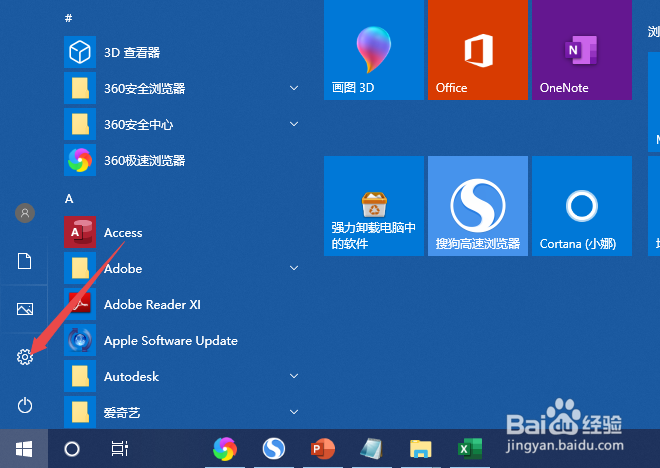This screenshot has width=660, height=468.
Task: Expand the 爱奇艺 folder chevron
Action: click(x=294, y=412)
